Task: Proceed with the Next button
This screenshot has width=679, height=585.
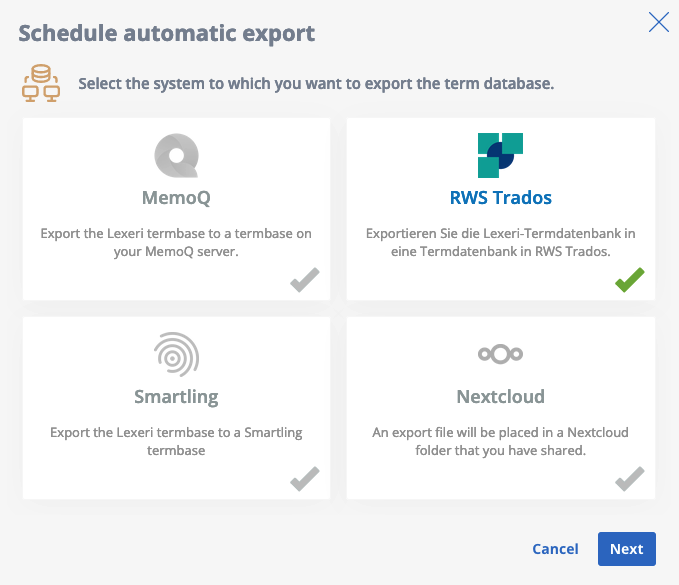Action: (x=627, y=549)
